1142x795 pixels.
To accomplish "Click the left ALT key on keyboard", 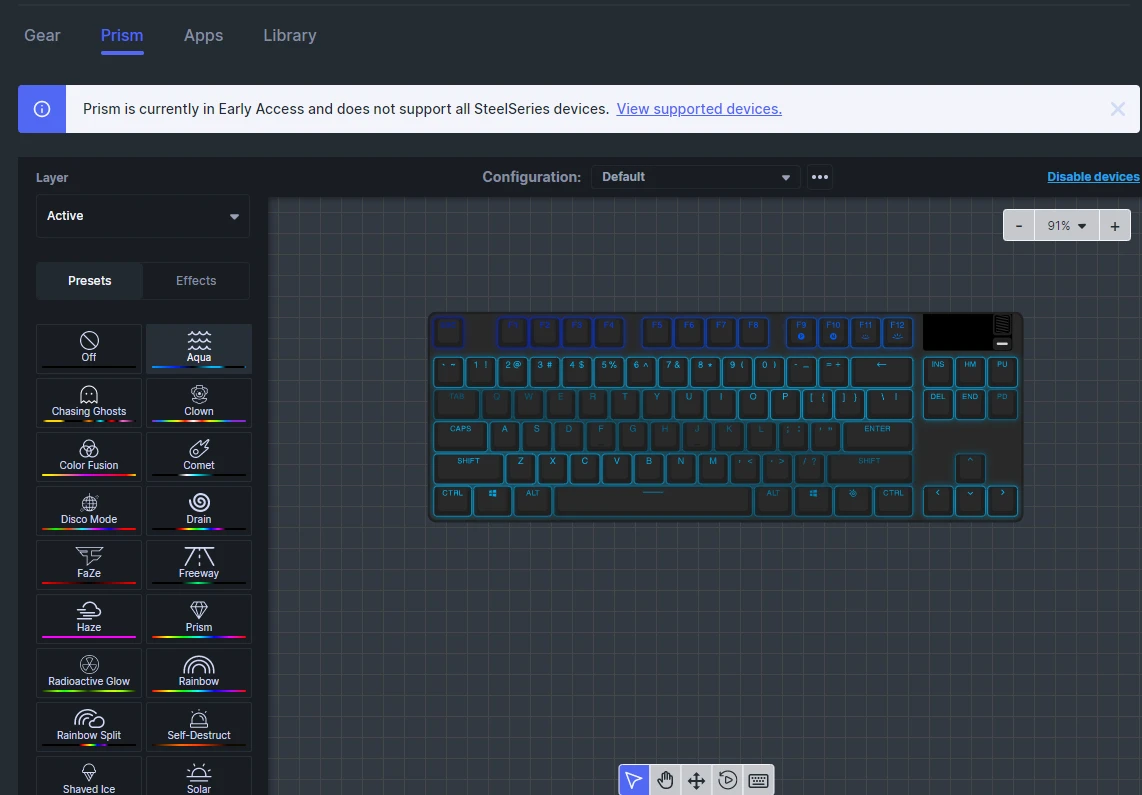I will (532, 501).
